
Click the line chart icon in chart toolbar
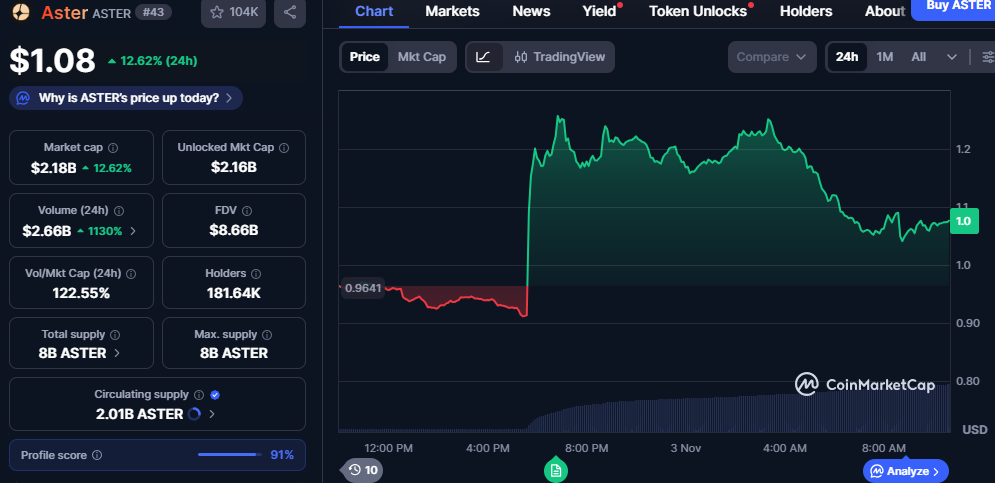click(x=483, y=57)
